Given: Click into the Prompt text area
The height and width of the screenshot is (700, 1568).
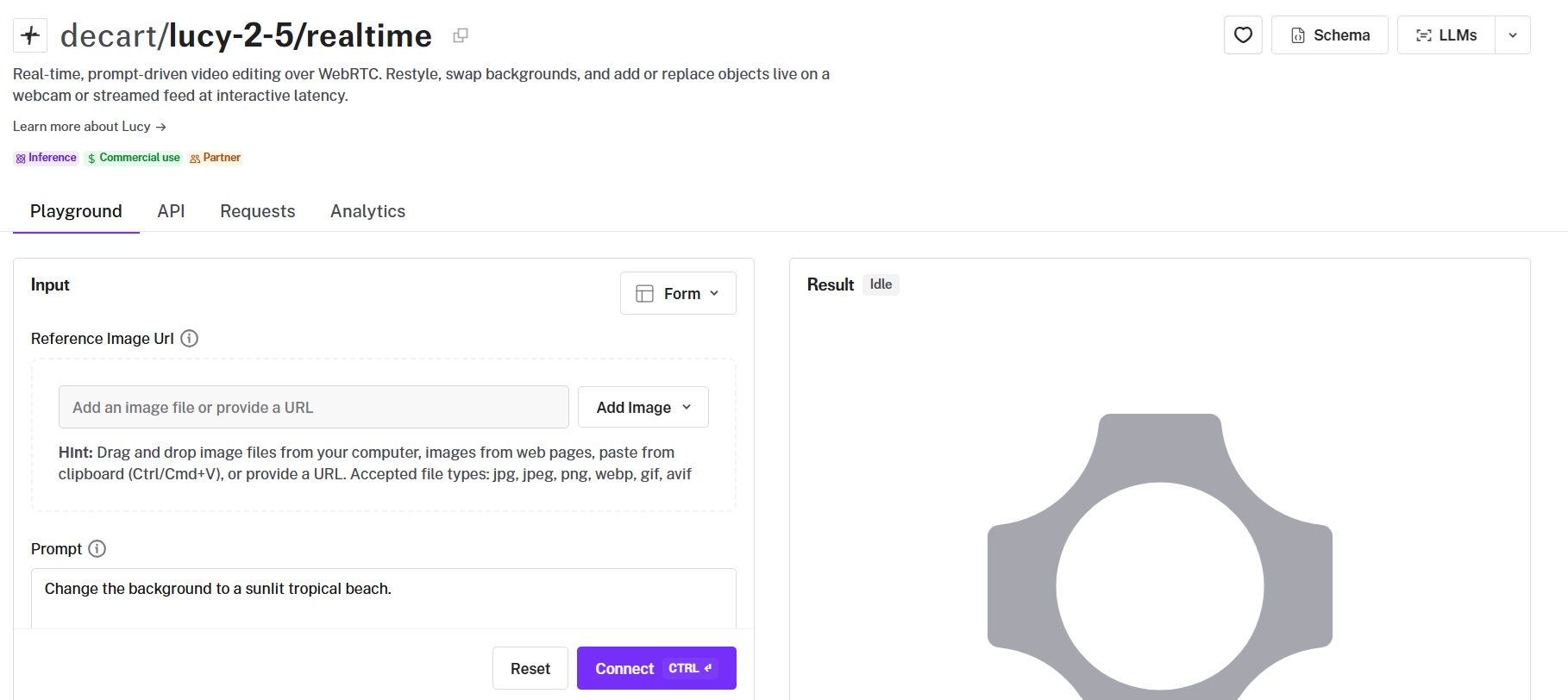Looking at the screenshot, I should [384, 598].
